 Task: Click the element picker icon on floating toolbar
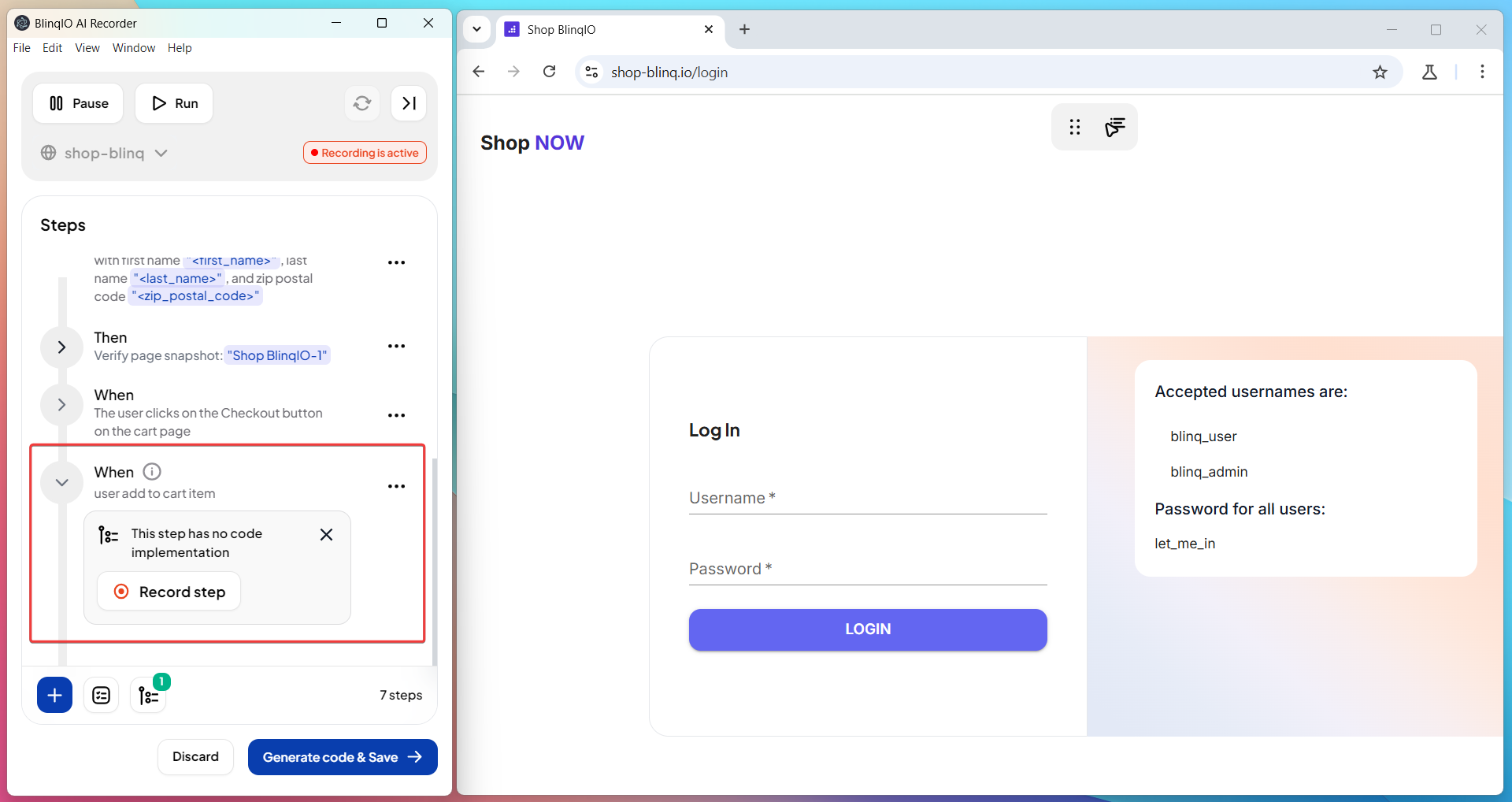(x=1114, y=127)
